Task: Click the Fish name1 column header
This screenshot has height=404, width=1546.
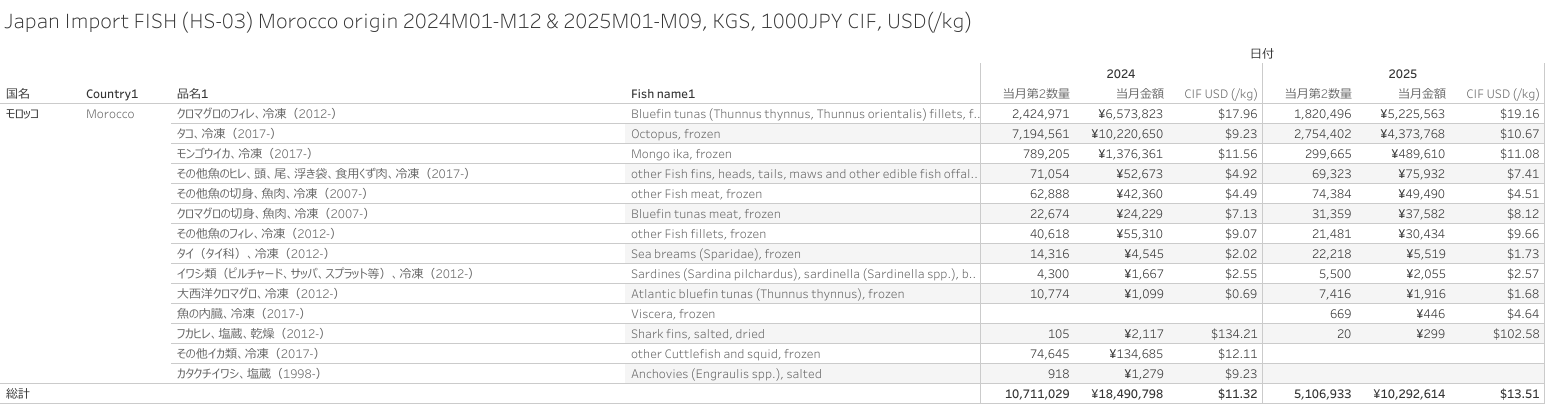Action: pyautogui.click(x=662, y=94)
